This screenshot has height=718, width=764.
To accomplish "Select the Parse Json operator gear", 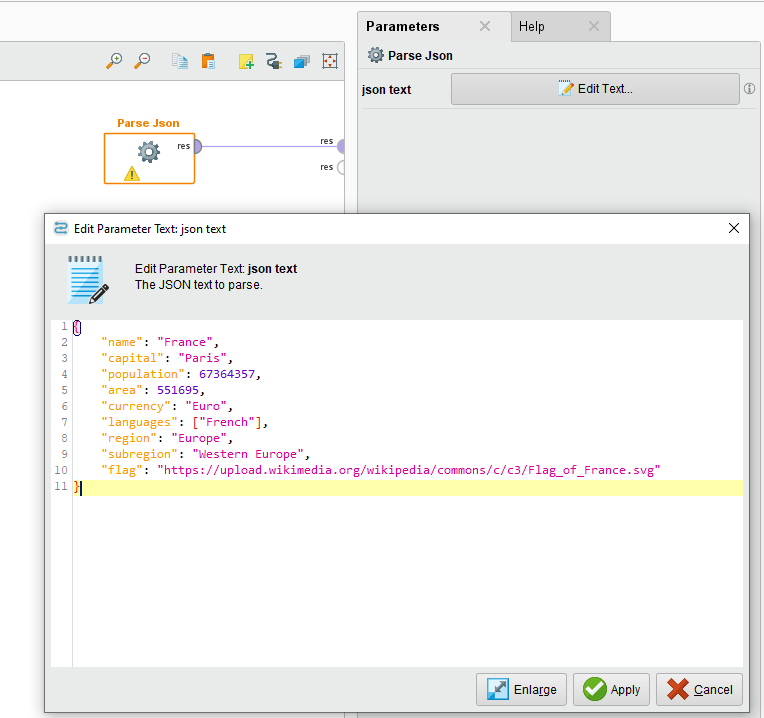I will click(148, 152).
